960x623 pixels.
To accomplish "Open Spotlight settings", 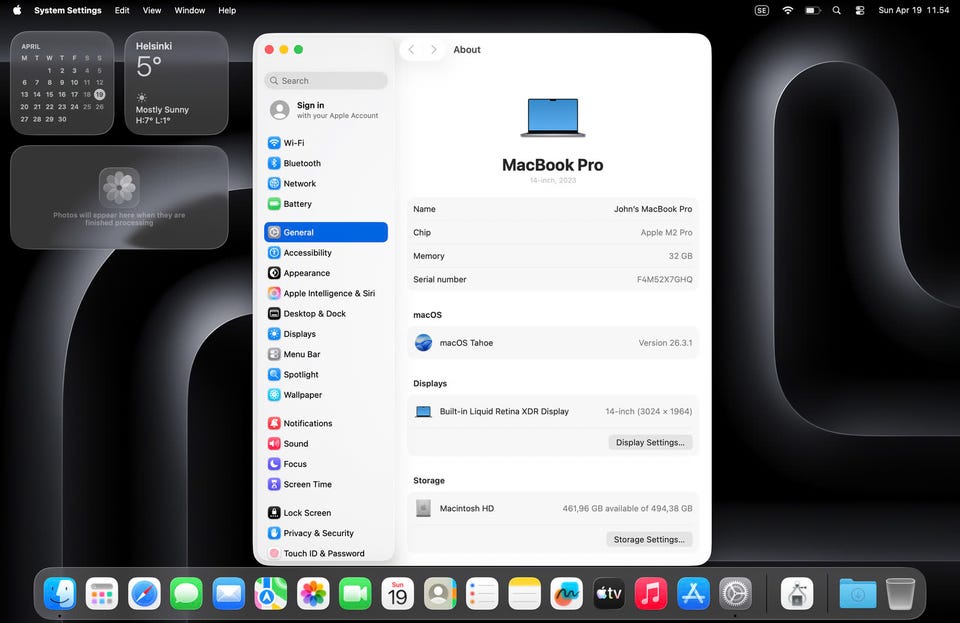I will [326, 374].
